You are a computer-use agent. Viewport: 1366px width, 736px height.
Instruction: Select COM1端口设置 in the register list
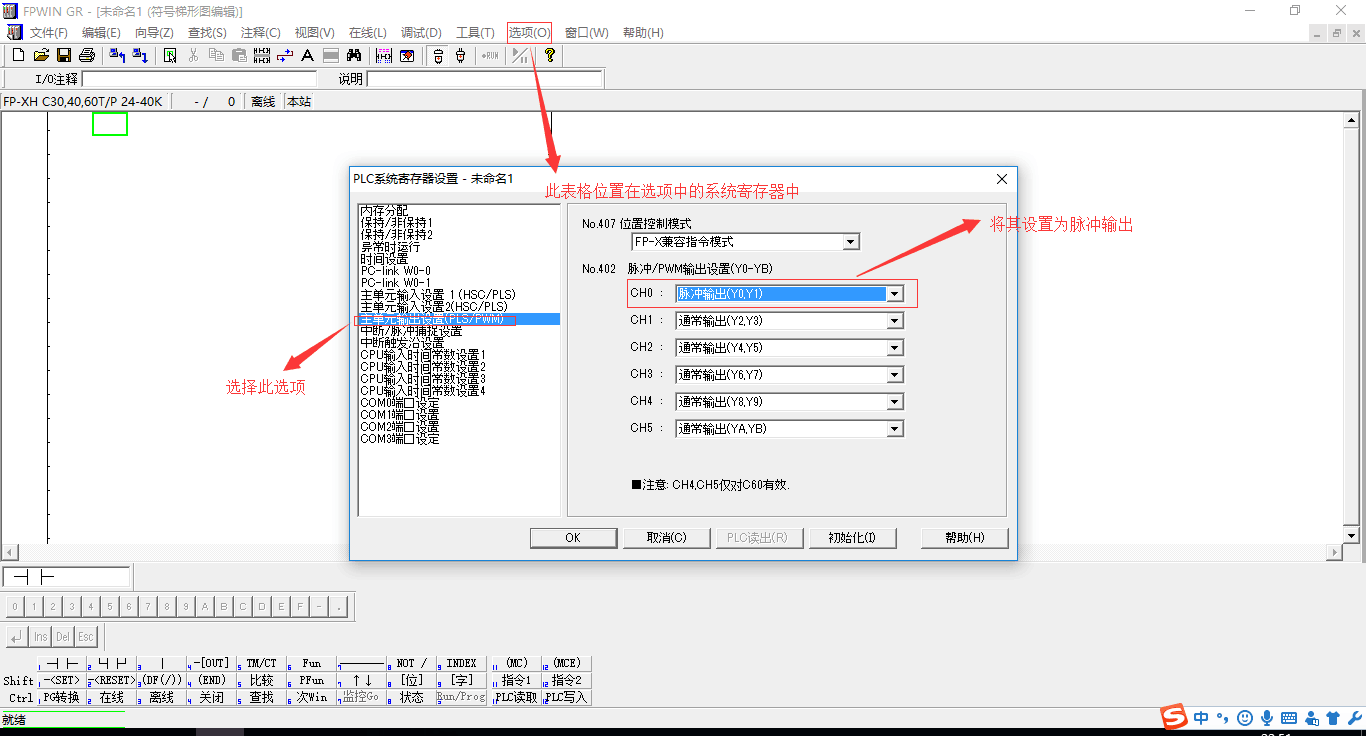(x=399, y=415)
